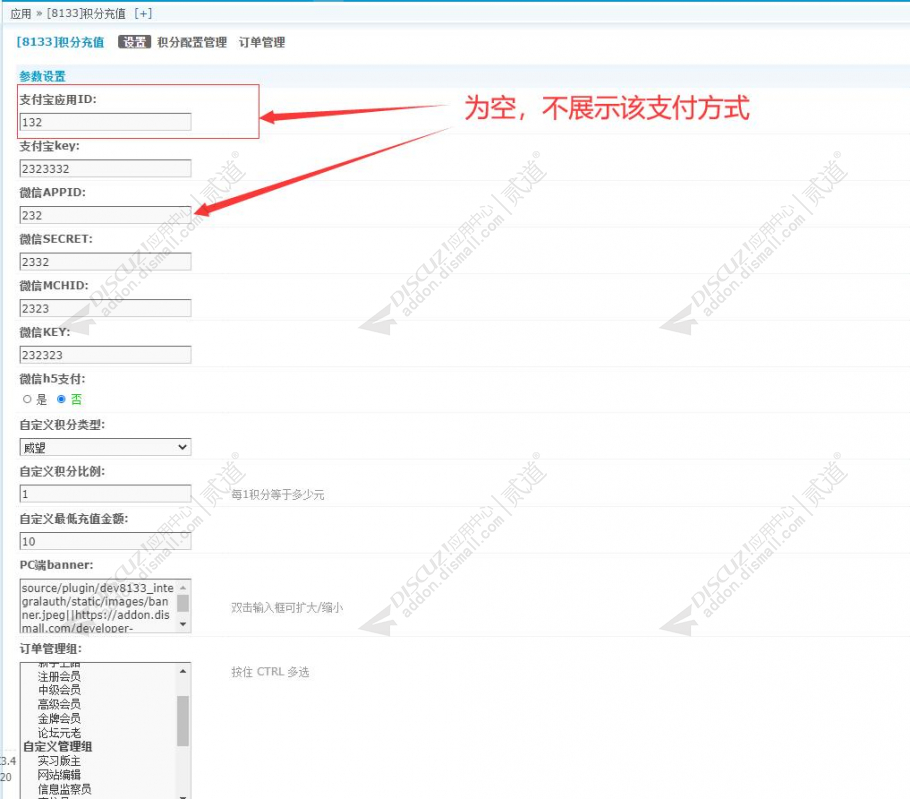
Task: Select 中级会员 in 订单管理组 list
Action: click(59, 690)
